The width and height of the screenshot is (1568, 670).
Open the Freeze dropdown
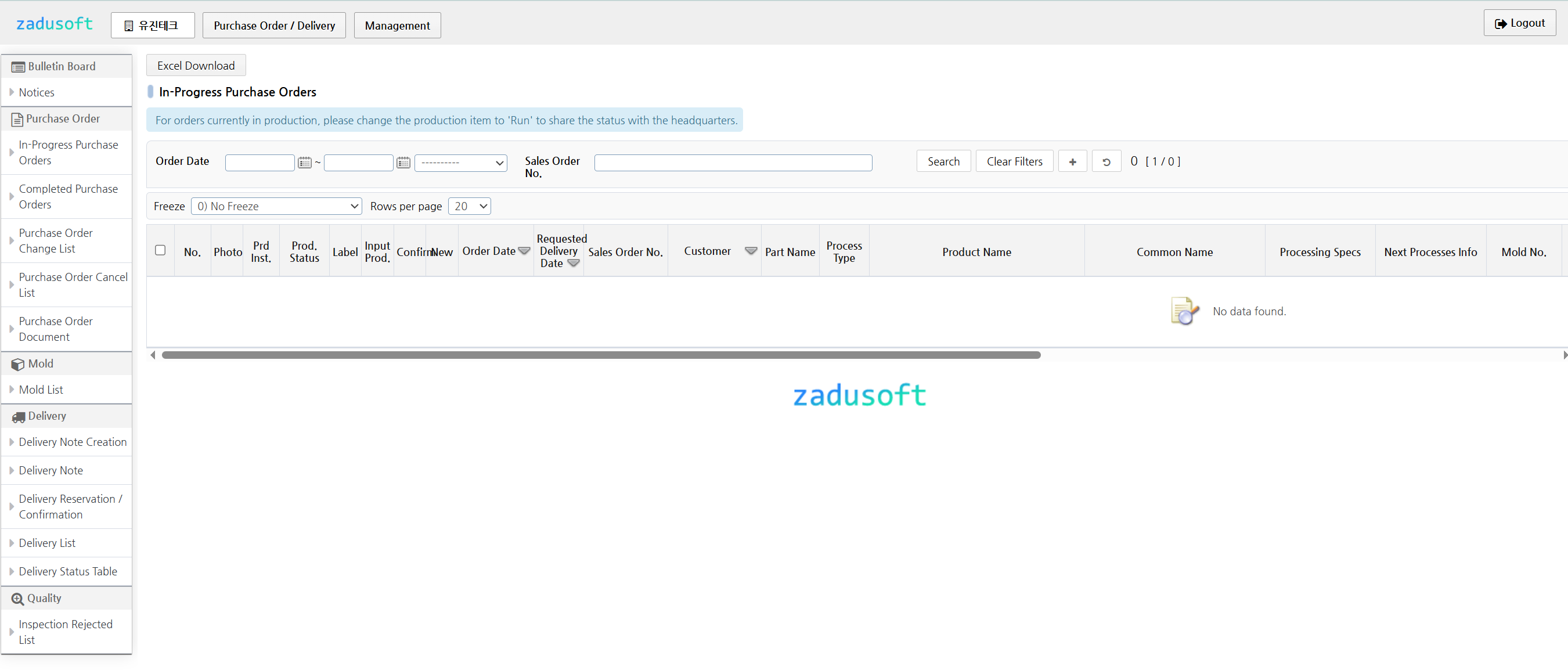click(276, 206)
